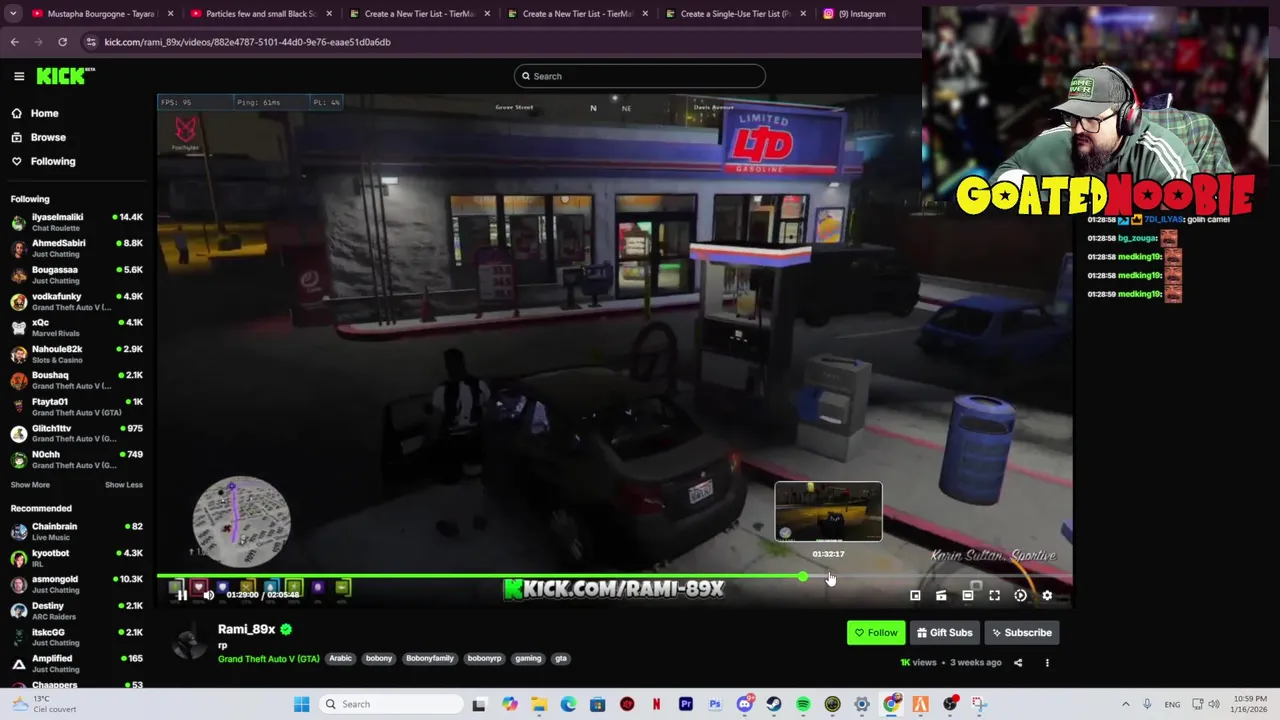Reload the page in browser
The width and height of the screenshot is (1280, 720).
pos(62,42)
